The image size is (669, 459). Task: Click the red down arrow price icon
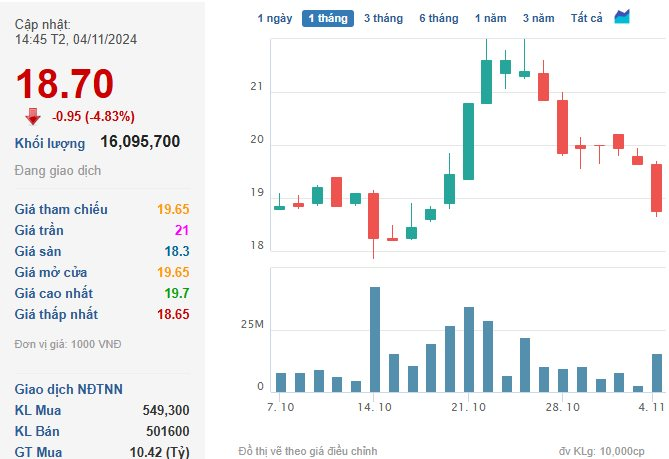coord(33,116)
